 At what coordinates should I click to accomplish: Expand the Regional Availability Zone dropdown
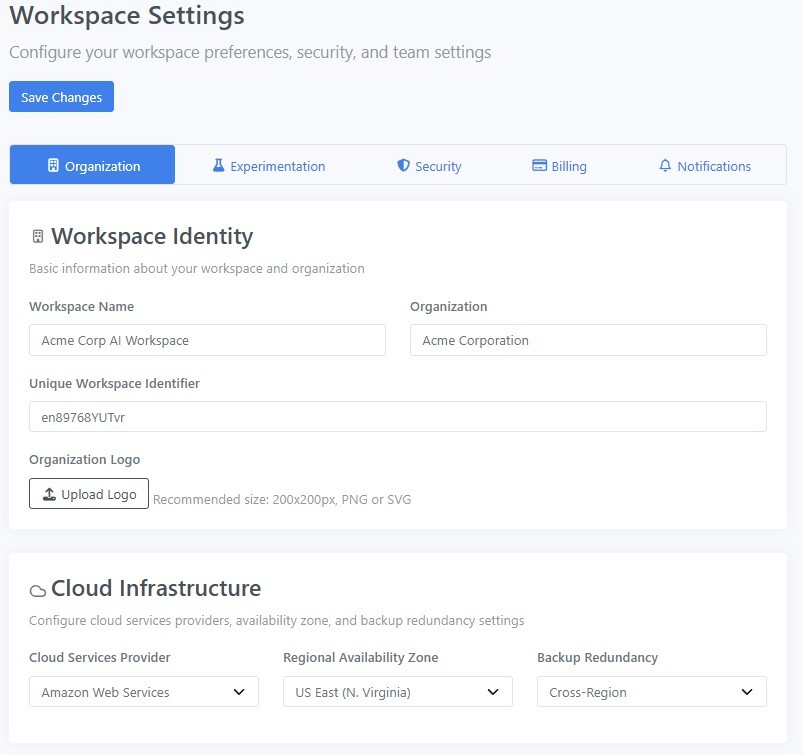[397, 692]
